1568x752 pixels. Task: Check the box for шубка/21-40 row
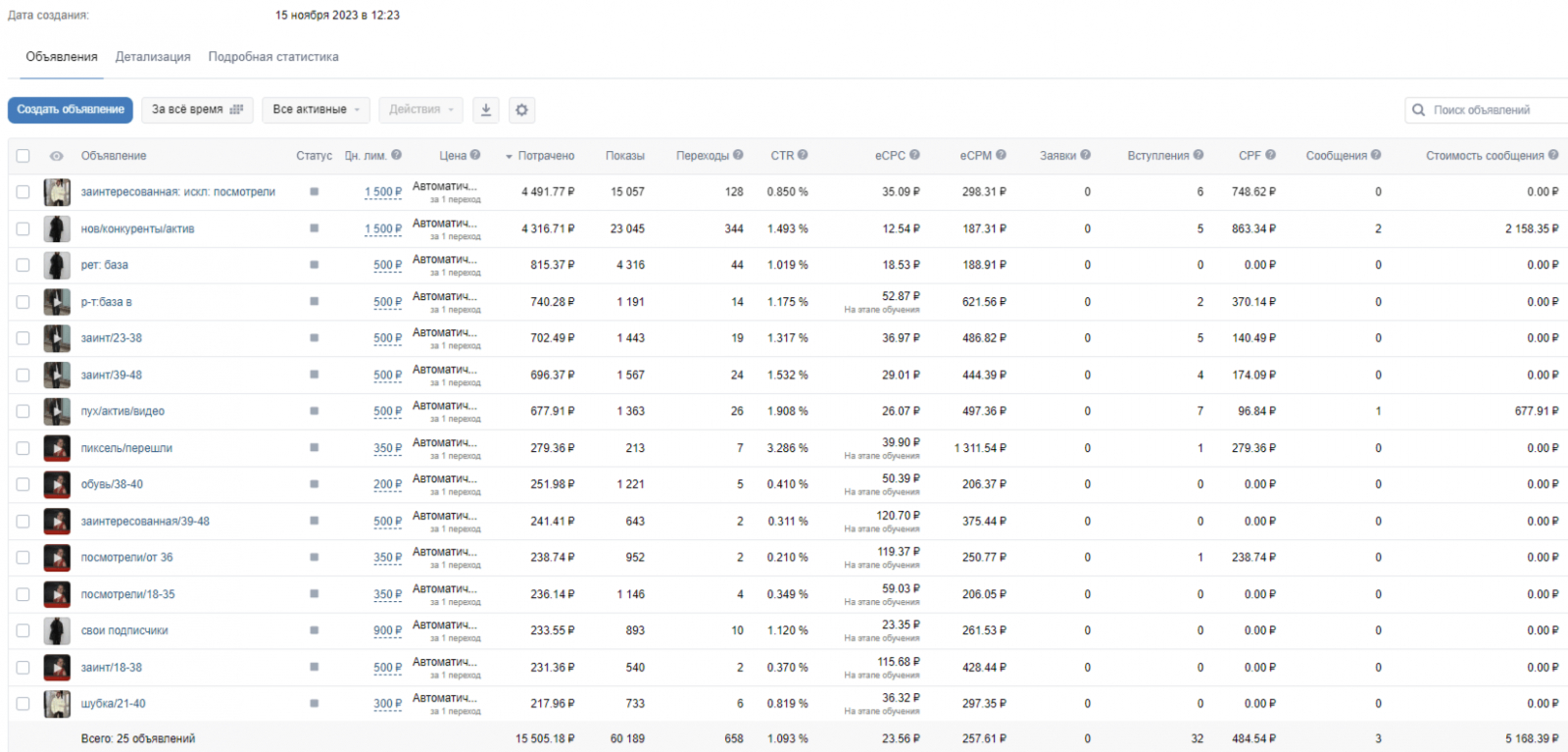[23, 704]
